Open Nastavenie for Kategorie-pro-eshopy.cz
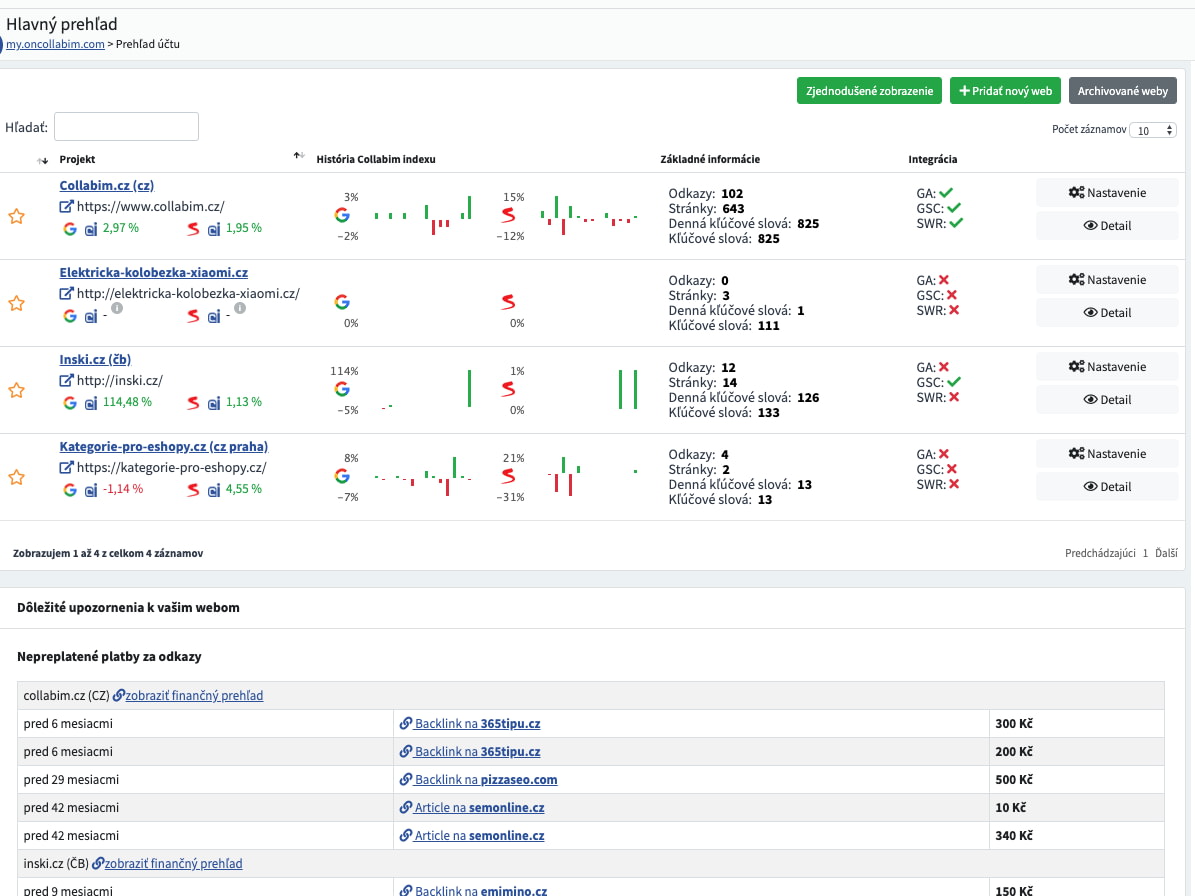Viewport: 1195px width, 896px height. pyautogui.click(x=1107, y=453)
